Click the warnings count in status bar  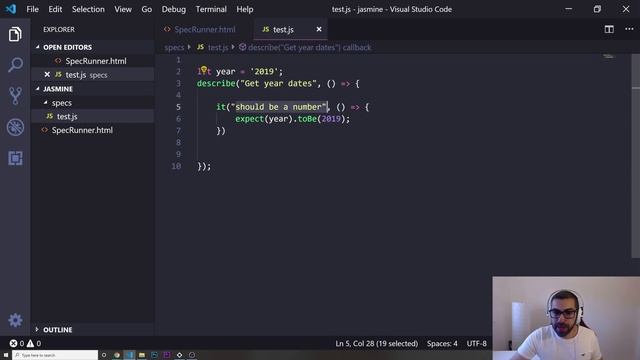[34, 343]
